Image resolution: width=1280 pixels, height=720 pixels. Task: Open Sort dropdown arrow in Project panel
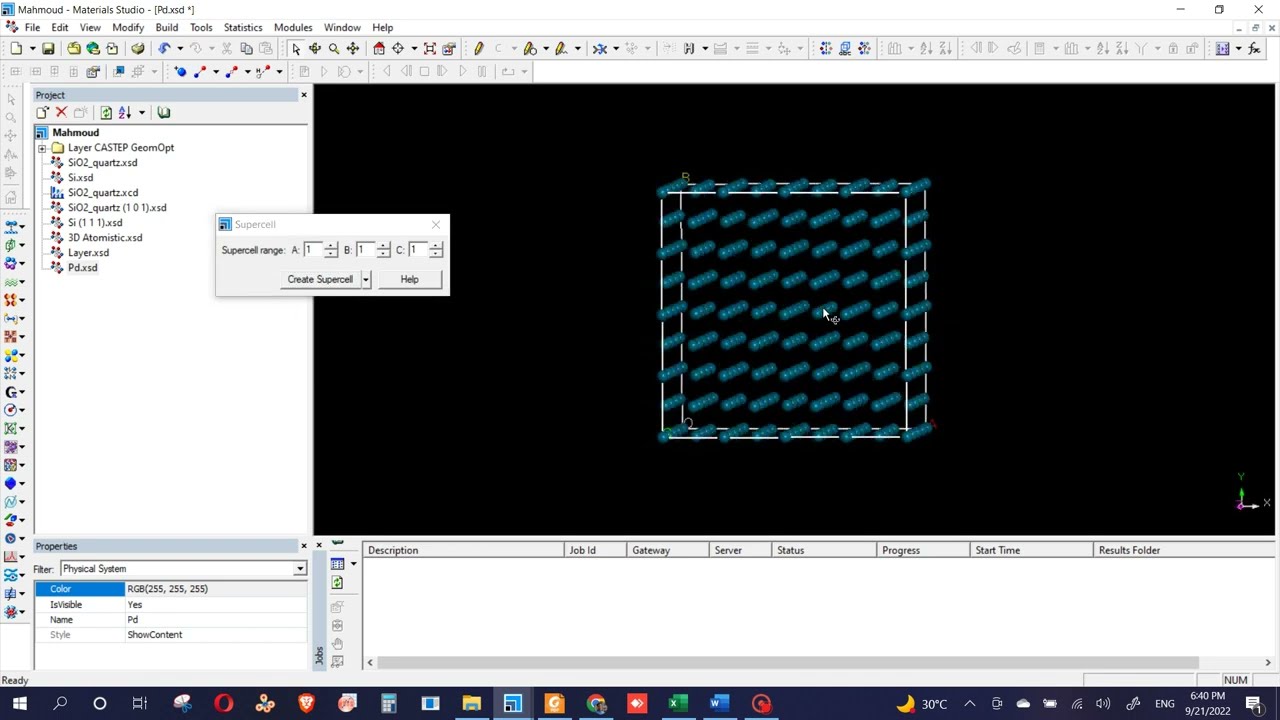click(142, 113)
